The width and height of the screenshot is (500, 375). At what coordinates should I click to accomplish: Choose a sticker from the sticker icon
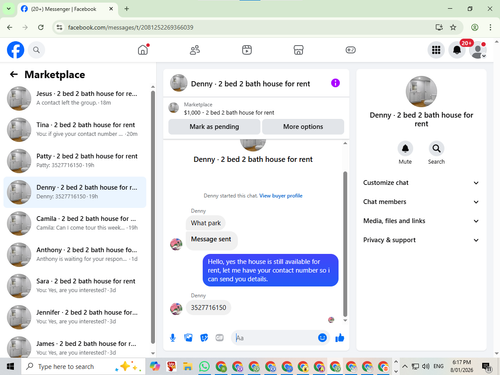204,338
